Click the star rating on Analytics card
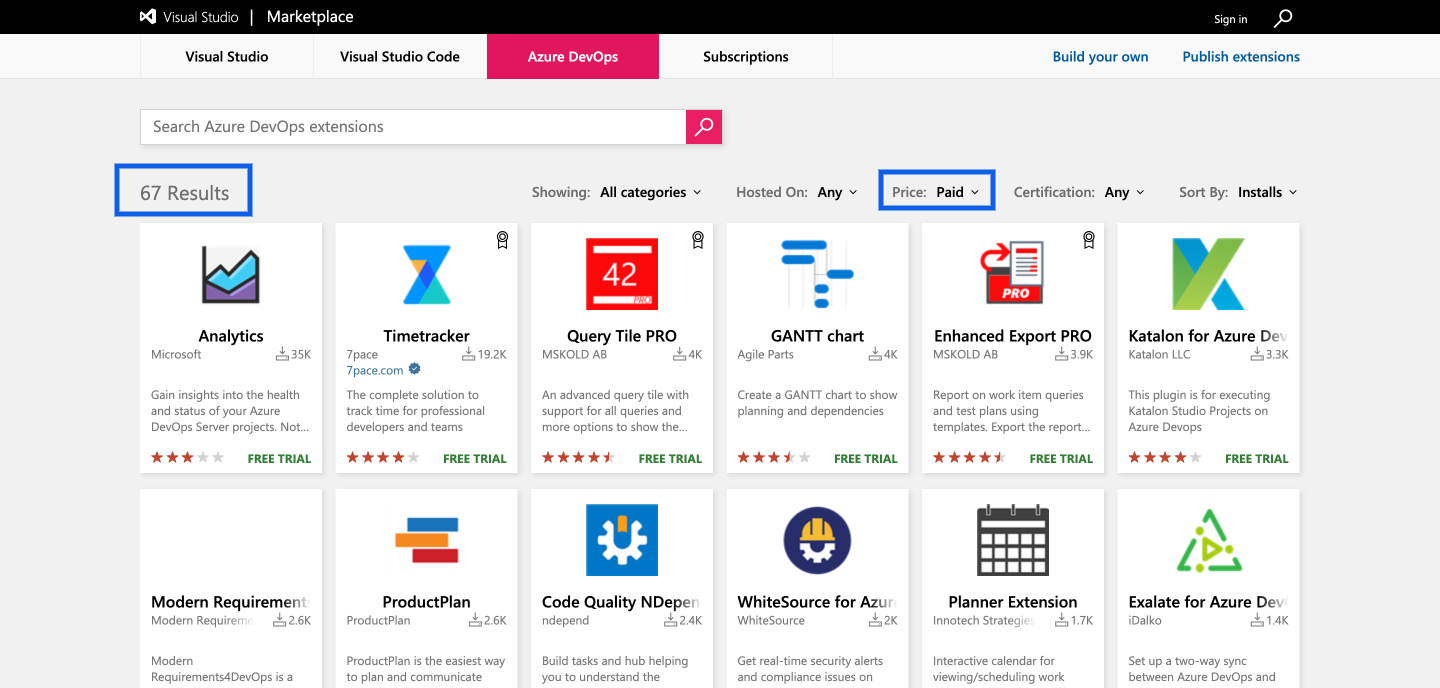 tap(188, 458)
